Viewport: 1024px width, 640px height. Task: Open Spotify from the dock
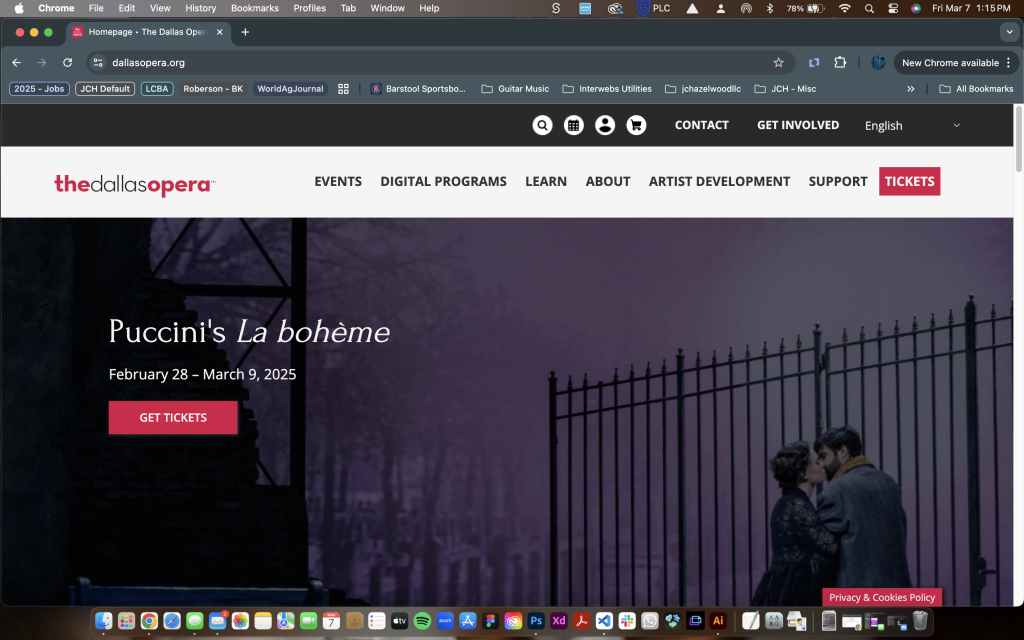pyautogui.click(x=422, y=621)
